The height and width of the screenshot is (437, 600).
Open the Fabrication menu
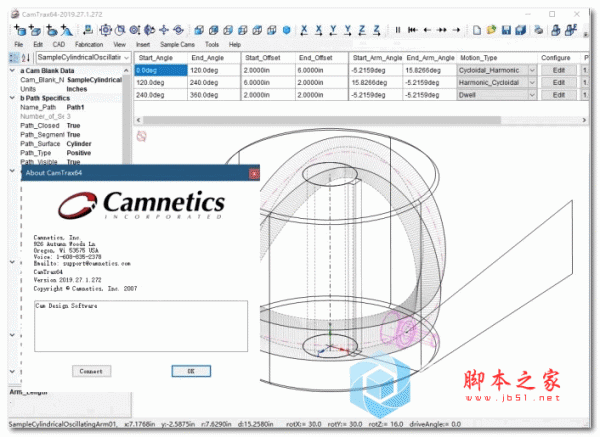click(89, 44)
